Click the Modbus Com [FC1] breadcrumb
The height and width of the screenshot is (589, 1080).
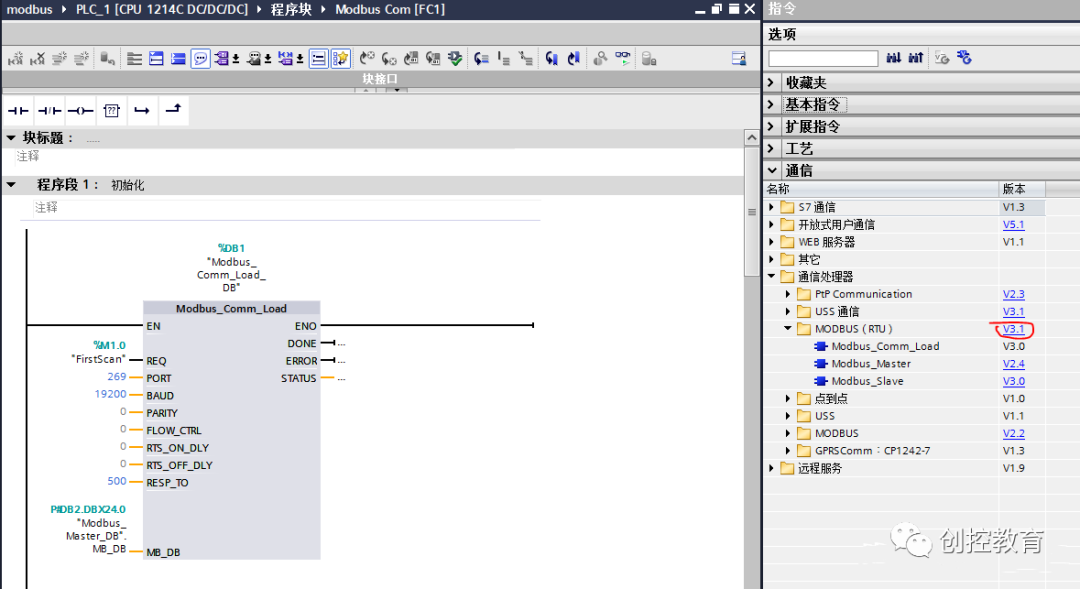click(390, 10)
